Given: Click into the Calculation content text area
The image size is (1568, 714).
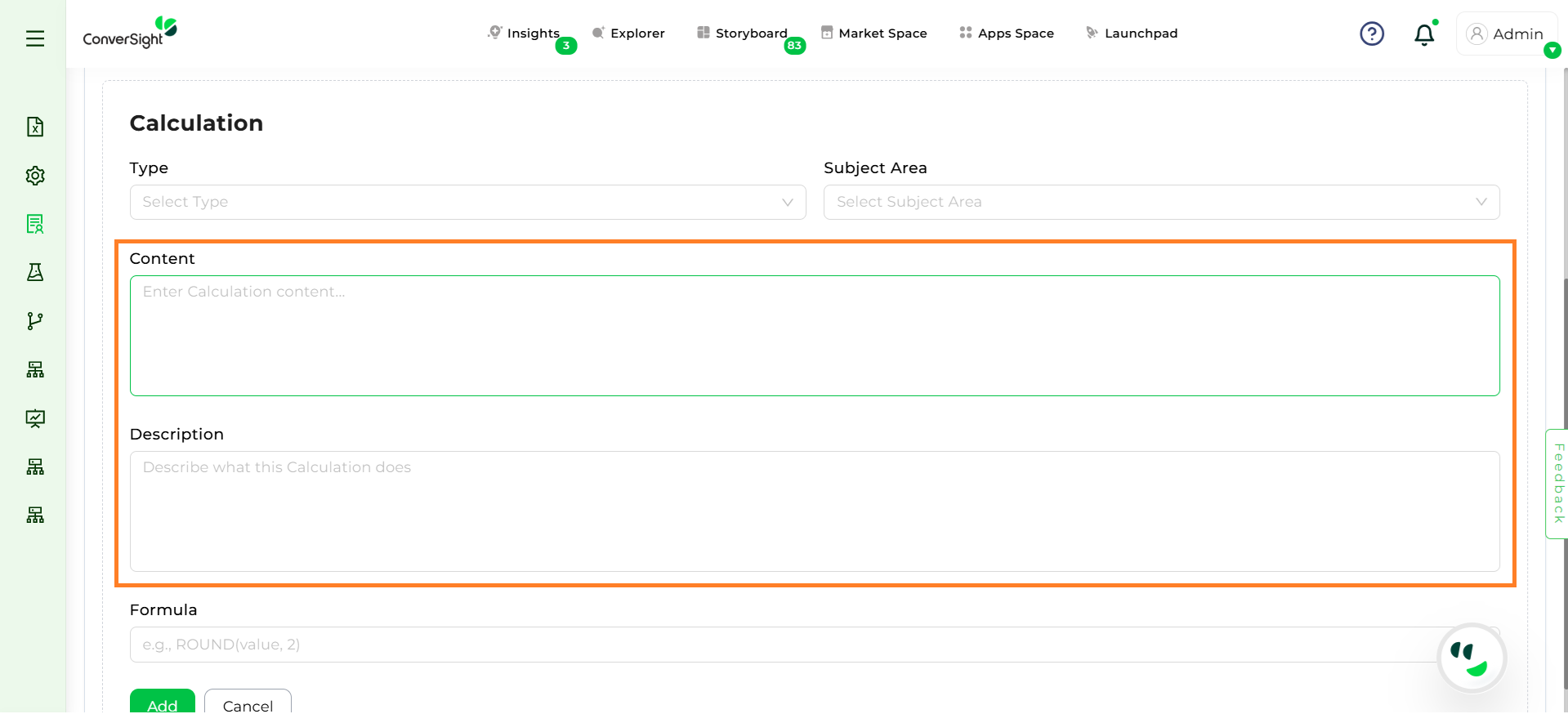Looking at the screenshot, I should coord(814,336).
